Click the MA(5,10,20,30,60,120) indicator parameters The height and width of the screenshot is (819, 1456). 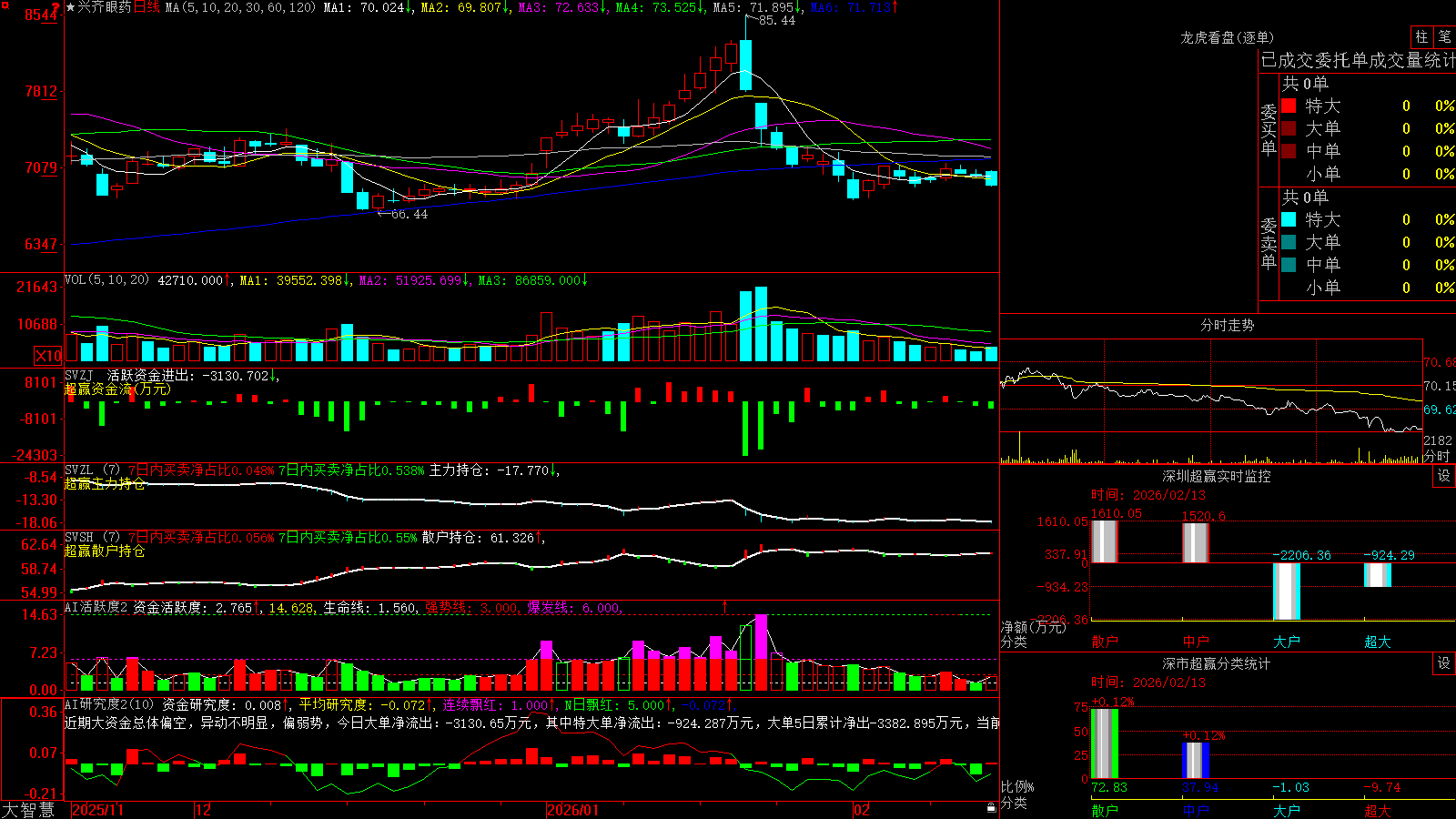(x=241, y=7)
